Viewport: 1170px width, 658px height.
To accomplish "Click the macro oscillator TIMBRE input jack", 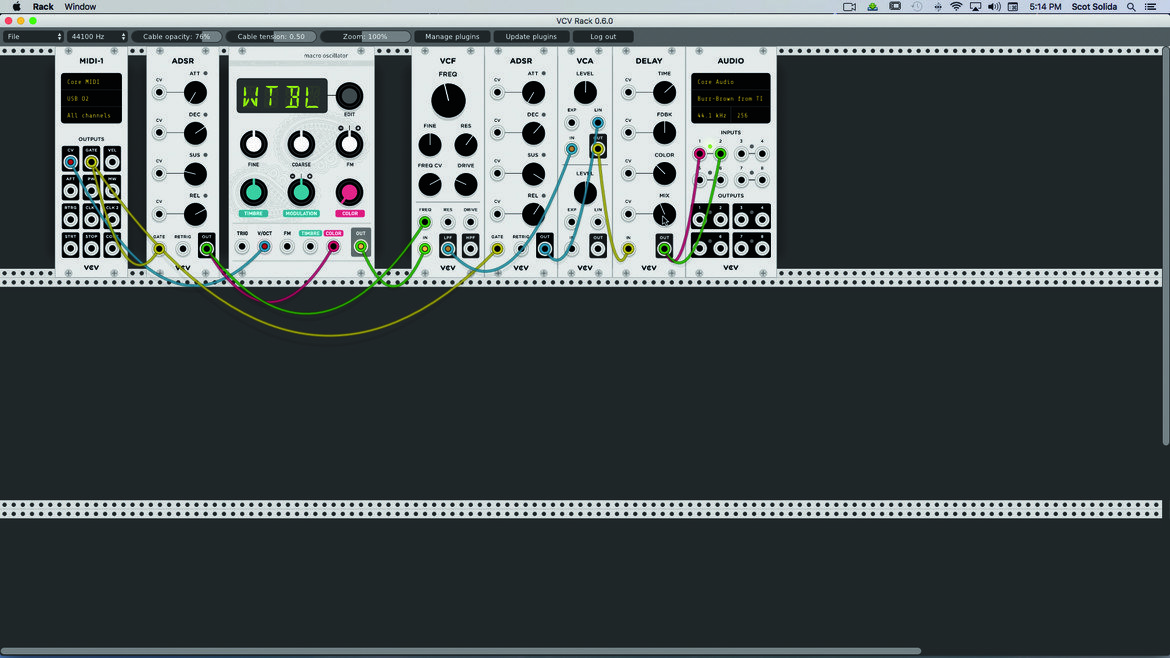I will pos(310,246).
